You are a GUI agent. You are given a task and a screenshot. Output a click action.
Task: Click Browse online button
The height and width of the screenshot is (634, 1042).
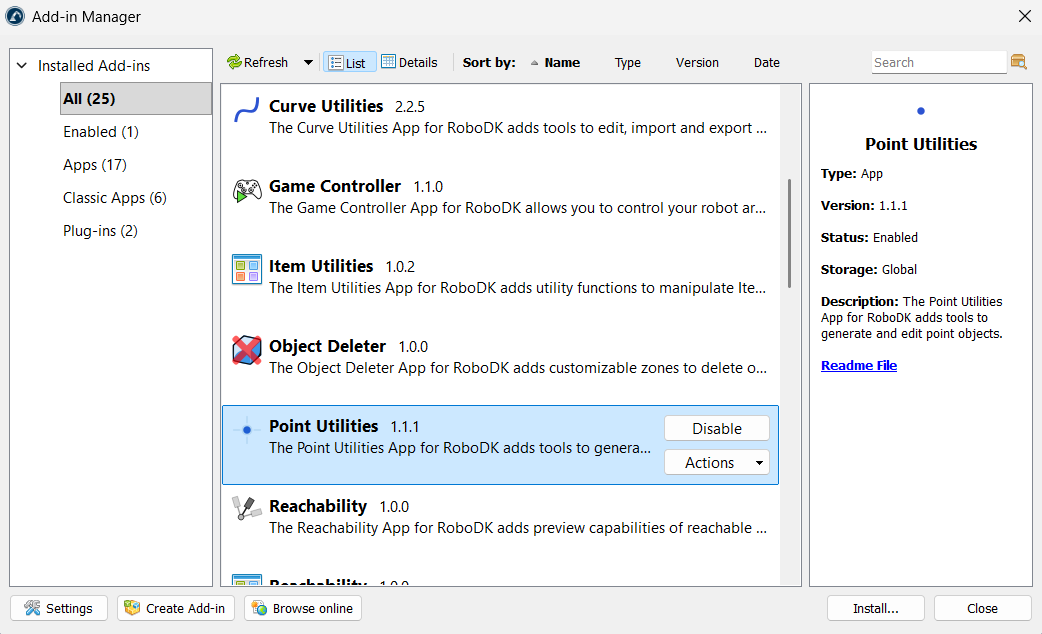point(303,608)
